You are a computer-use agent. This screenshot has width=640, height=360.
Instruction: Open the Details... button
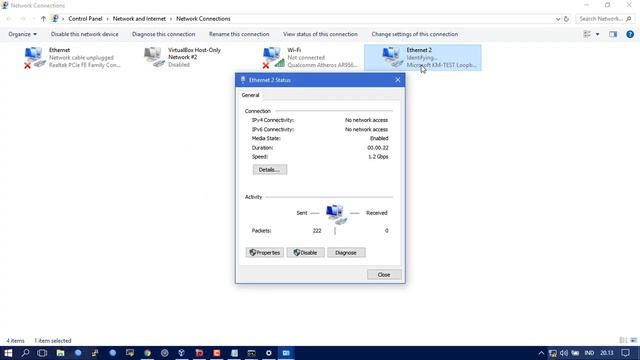point(270,170)
